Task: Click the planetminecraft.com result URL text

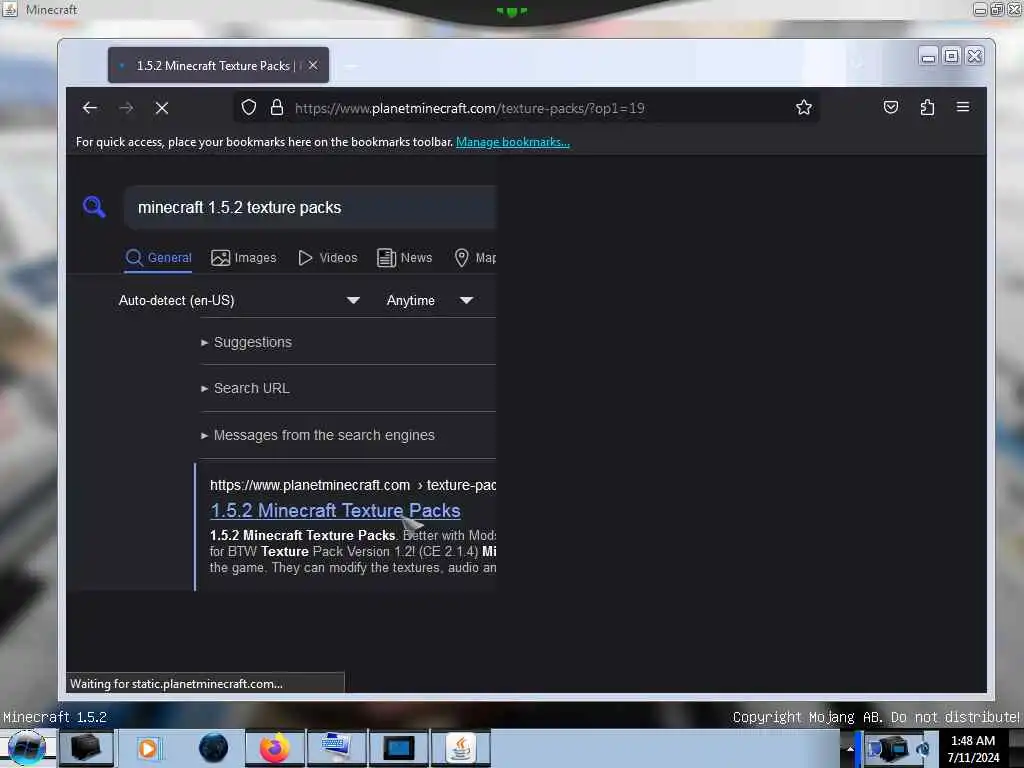Action: click(x=353, y=485)
